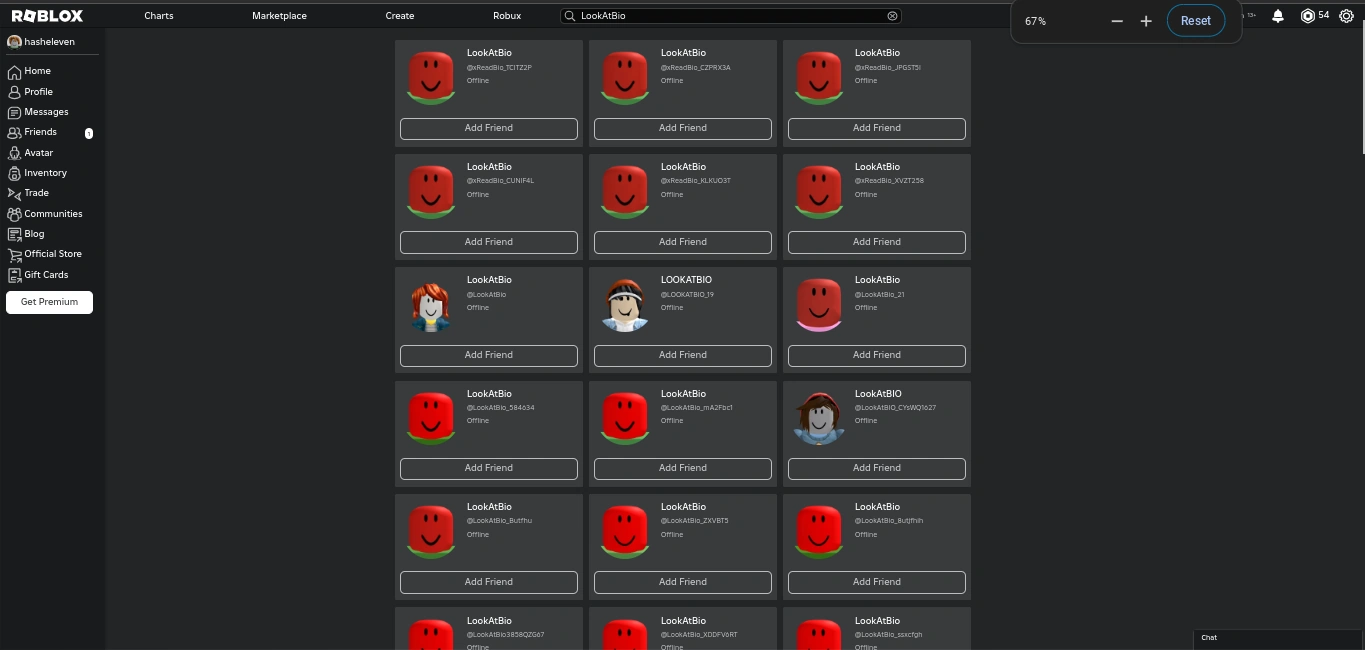This screenshot has height=650, width=1365.
Task: Click the Roblox logo
Action: click(47, 16)
